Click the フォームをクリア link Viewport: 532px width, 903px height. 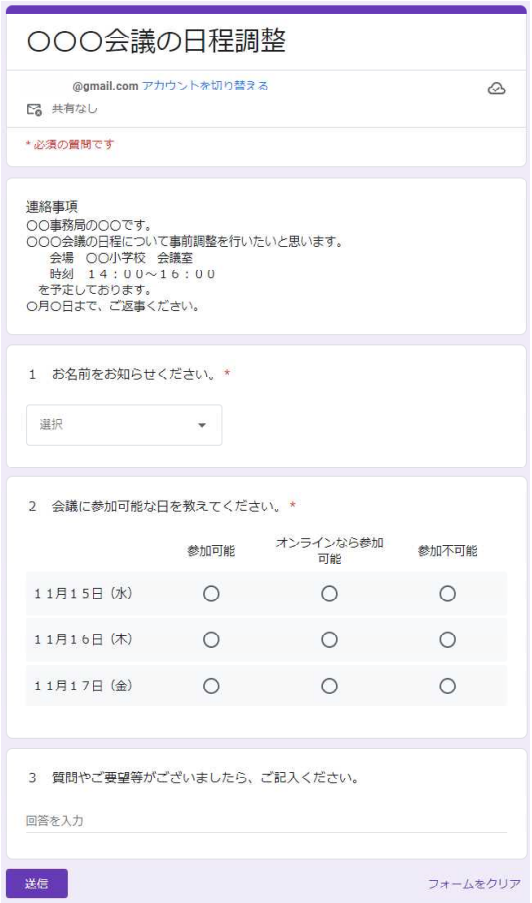tap(474, 883)
